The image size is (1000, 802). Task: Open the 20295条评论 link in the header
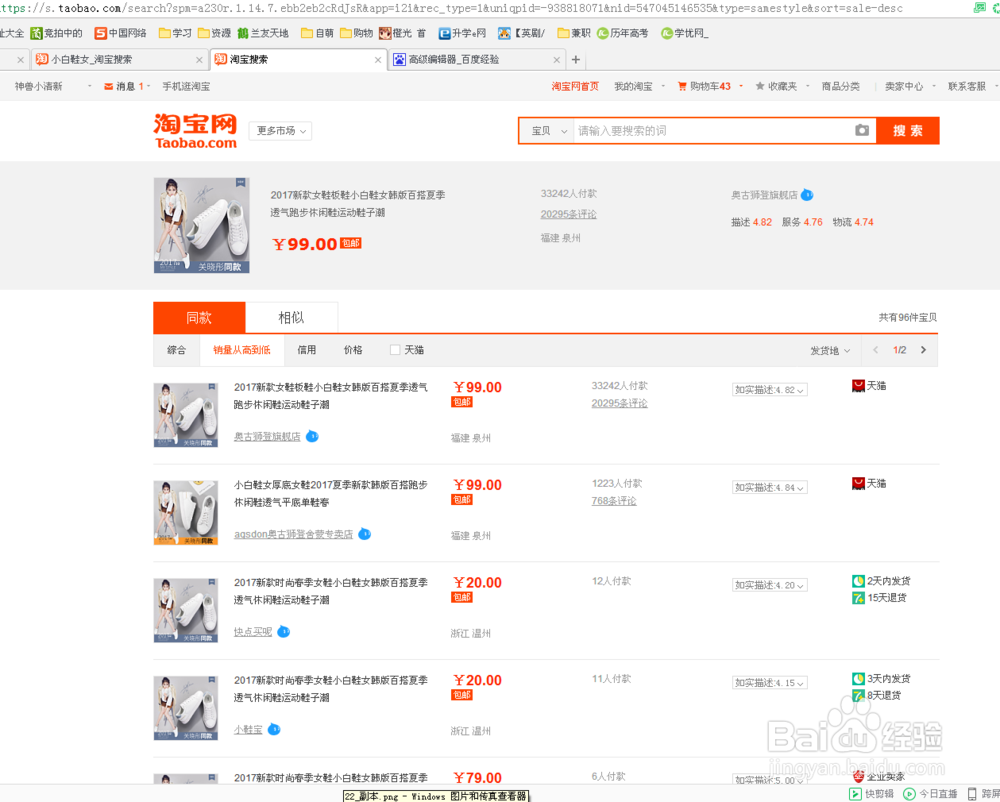coord(568,214)
